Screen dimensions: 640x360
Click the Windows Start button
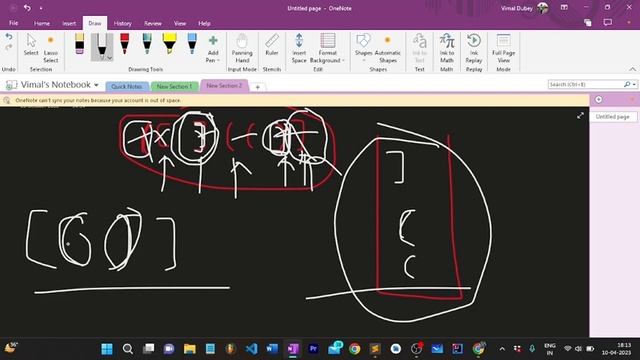pyautogui.click(x=107, y=349)
